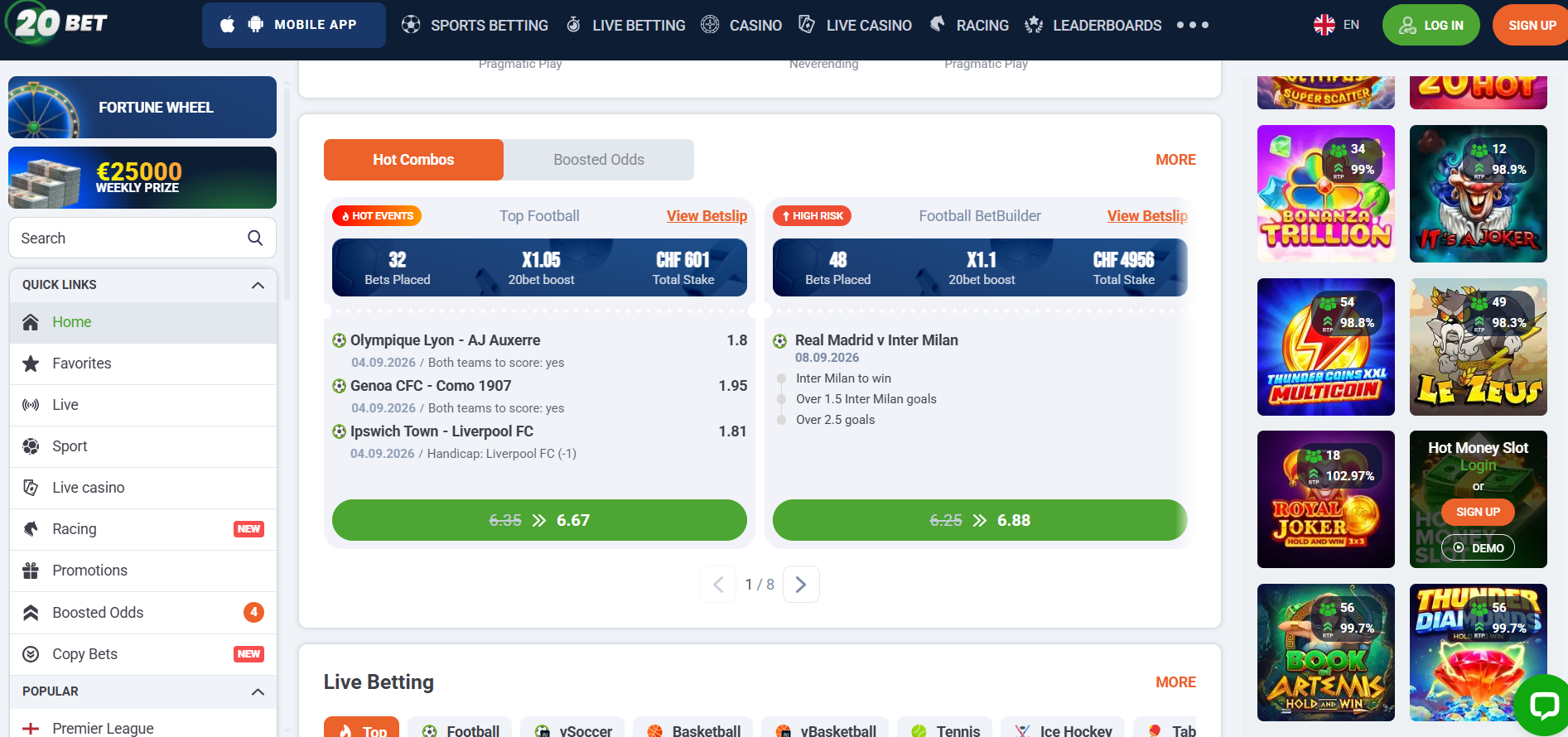The height and width of the screenshot is (737, 1568).
Task: Click the Mobile App button
Action: pyautogui.click(x=294, y=25)
